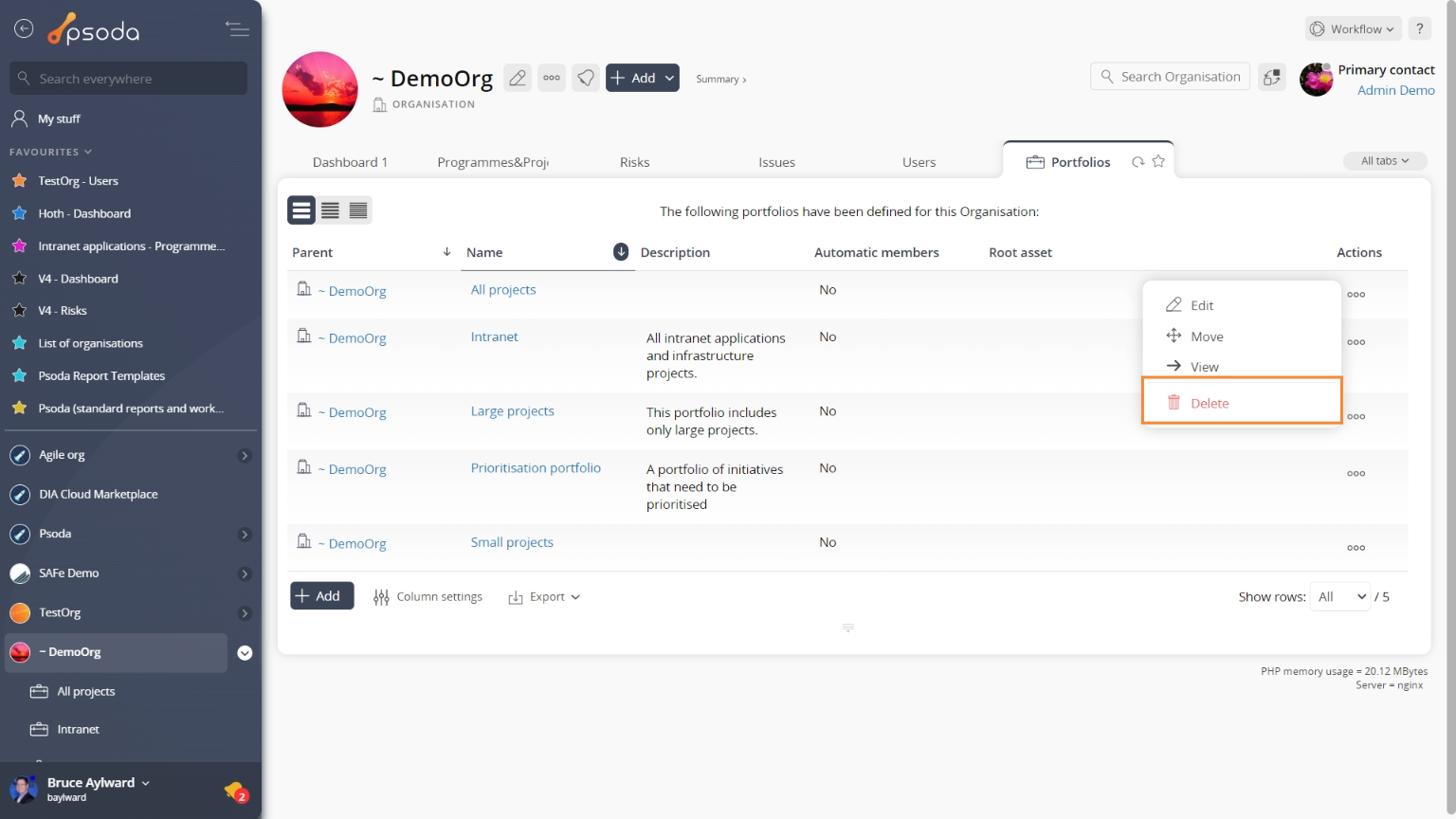Expand the SAFe Demo sidebar item
Screen dimensions: 1456x819
click(x=245, y=573)
